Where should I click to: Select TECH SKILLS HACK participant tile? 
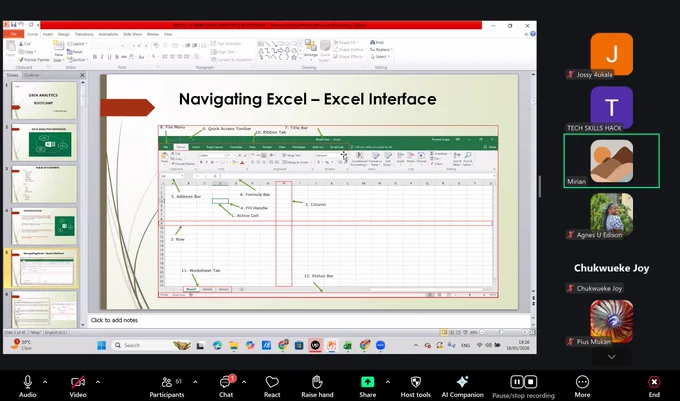[611, 108]
